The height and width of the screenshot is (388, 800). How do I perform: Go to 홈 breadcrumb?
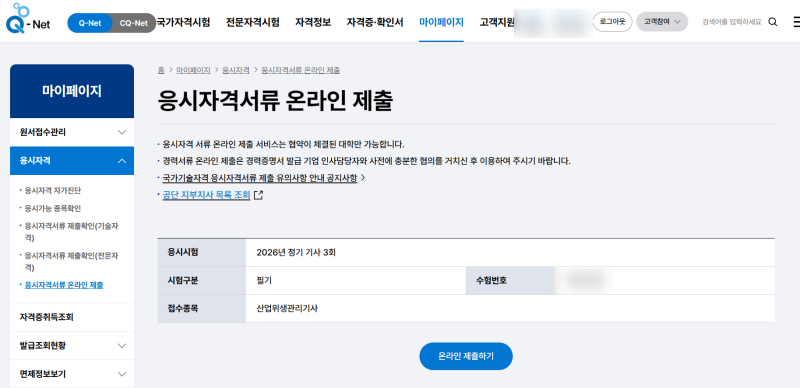click(x=161, y=70)
